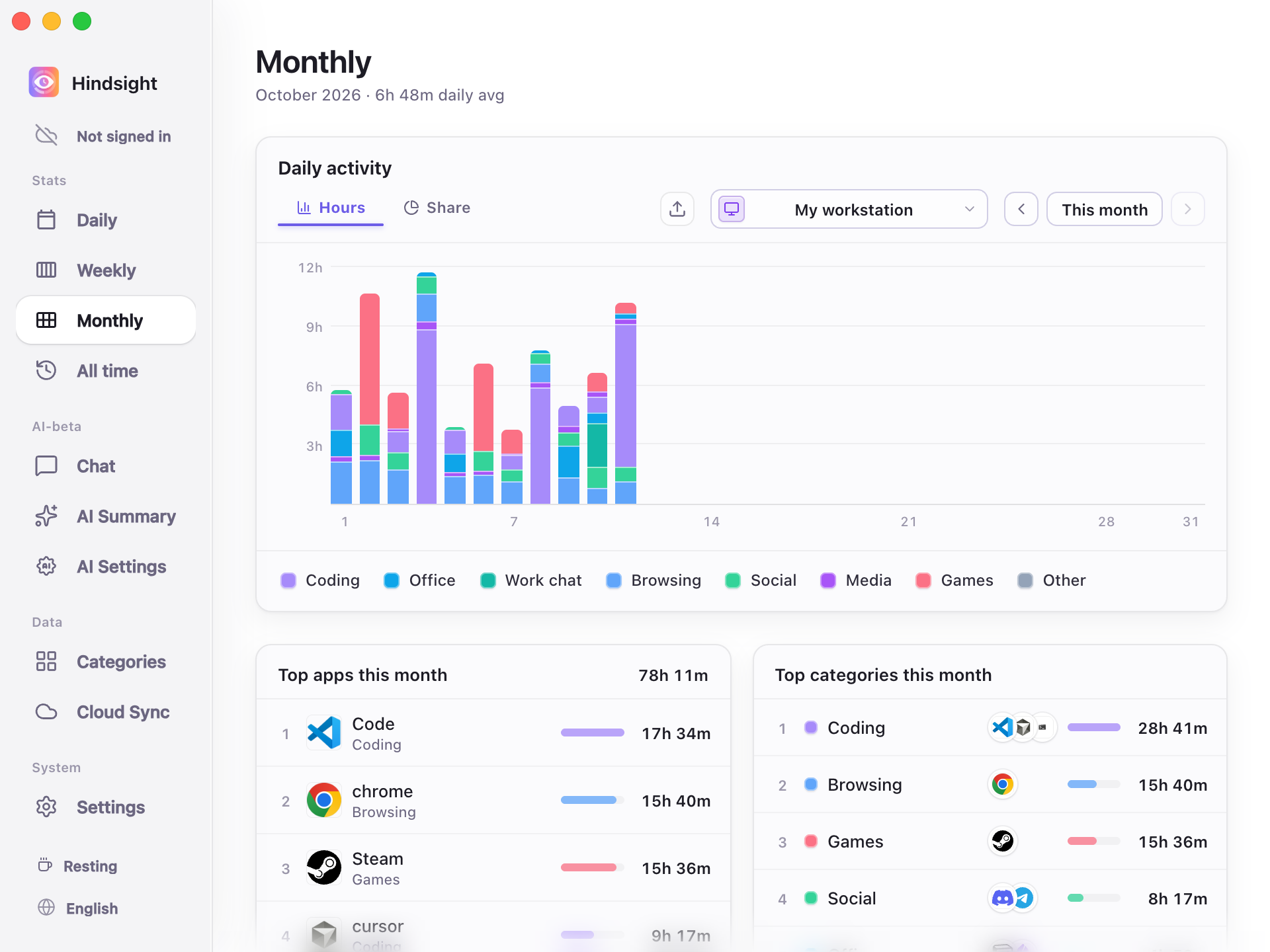This screenshot has height=952, width=1270.
Task: Switch to the Share chart tab
Action: click(x=437, y=208)
